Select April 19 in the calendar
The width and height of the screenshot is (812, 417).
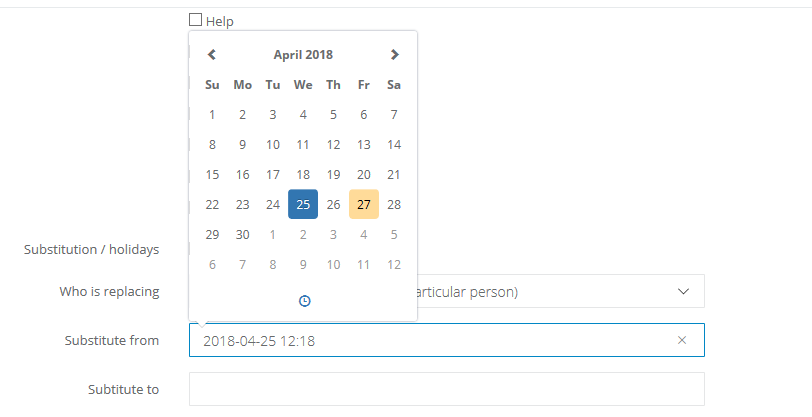pyautogui.click(x=334, y=175)
